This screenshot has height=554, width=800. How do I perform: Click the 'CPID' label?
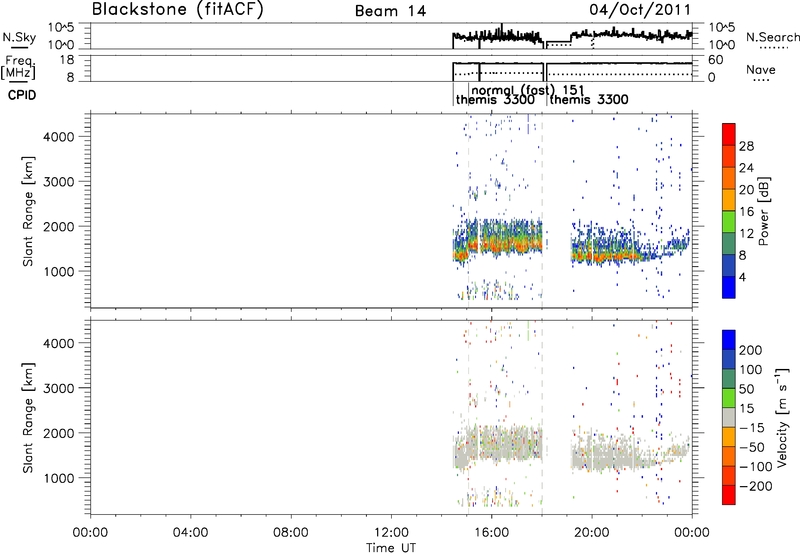[x=22, y=95]
